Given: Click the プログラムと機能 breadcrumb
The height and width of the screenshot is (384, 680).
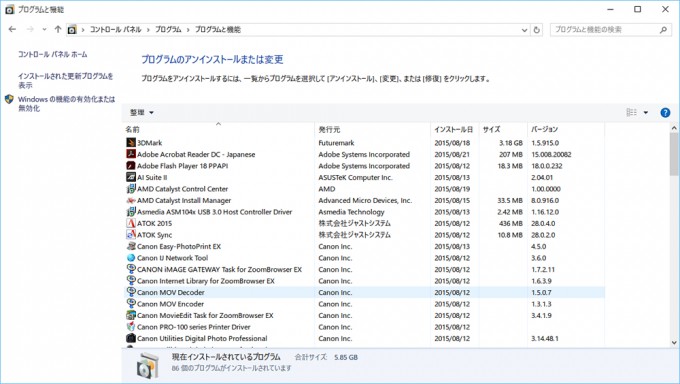Looking at the screenshot, I should click(217, 30).
